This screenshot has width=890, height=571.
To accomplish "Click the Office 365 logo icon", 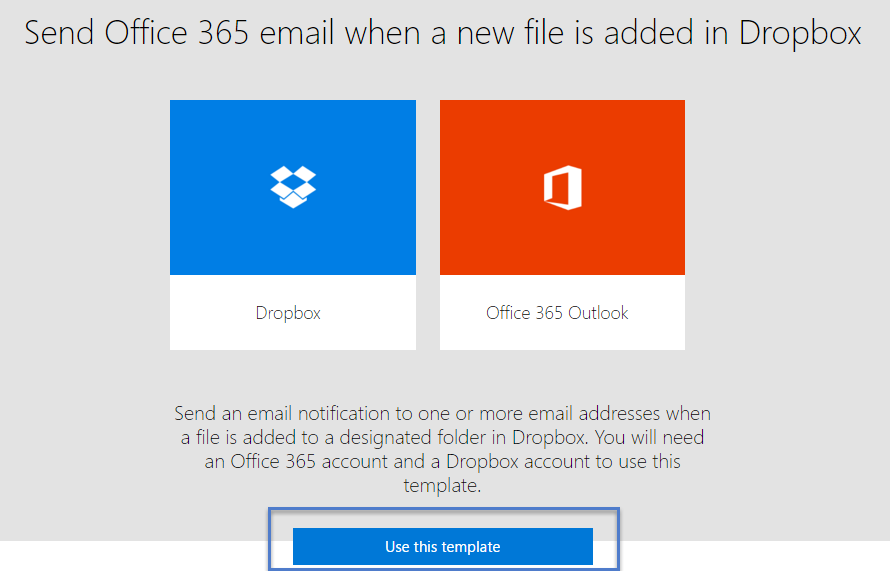I will point(562,187).
